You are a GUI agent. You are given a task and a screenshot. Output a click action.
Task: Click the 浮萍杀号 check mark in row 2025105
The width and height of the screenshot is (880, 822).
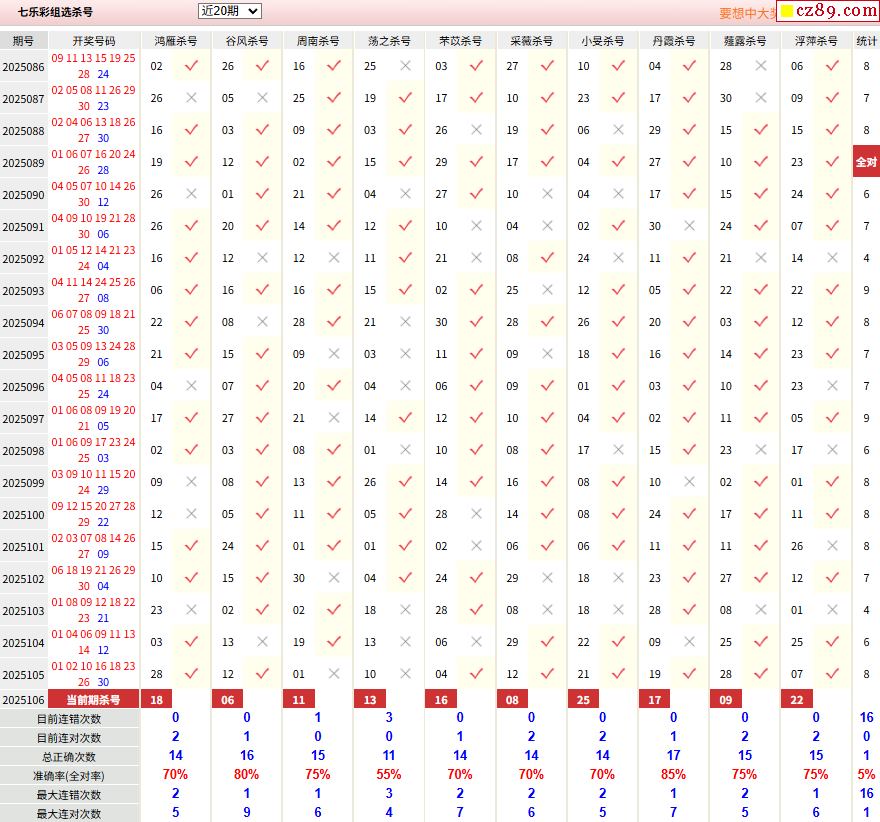tap(832, 673)
